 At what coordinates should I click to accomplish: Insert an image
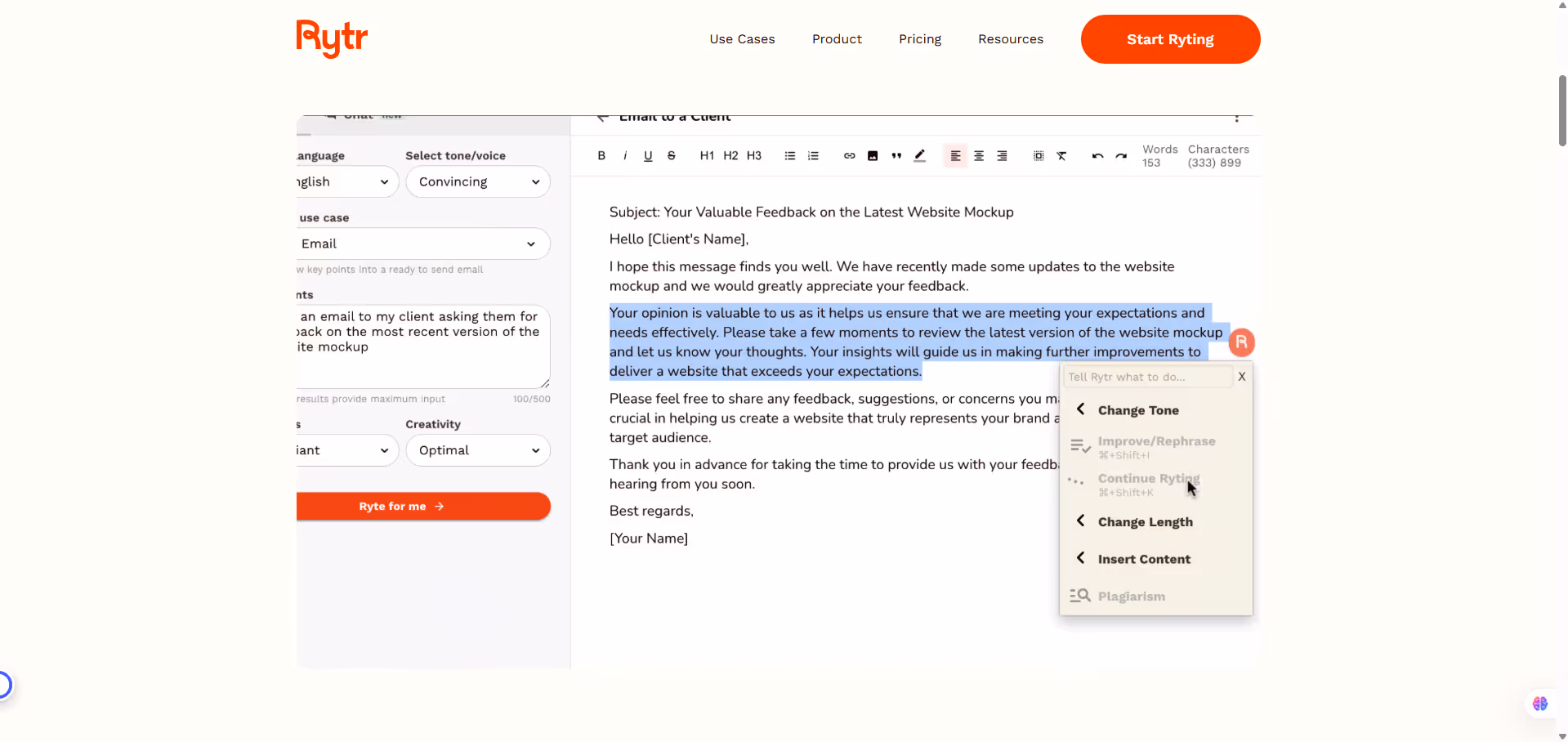tap(873, 155)
